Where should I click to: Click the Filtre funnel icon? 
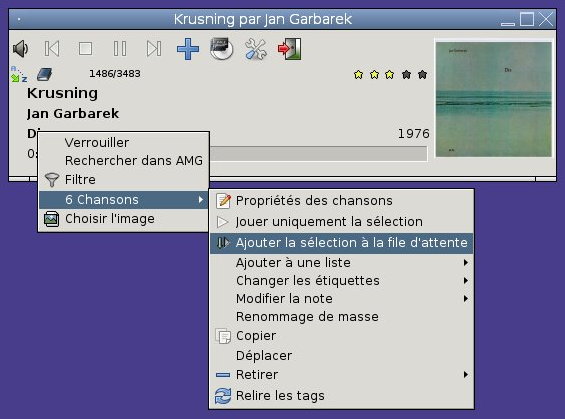(x=52, y=179)
